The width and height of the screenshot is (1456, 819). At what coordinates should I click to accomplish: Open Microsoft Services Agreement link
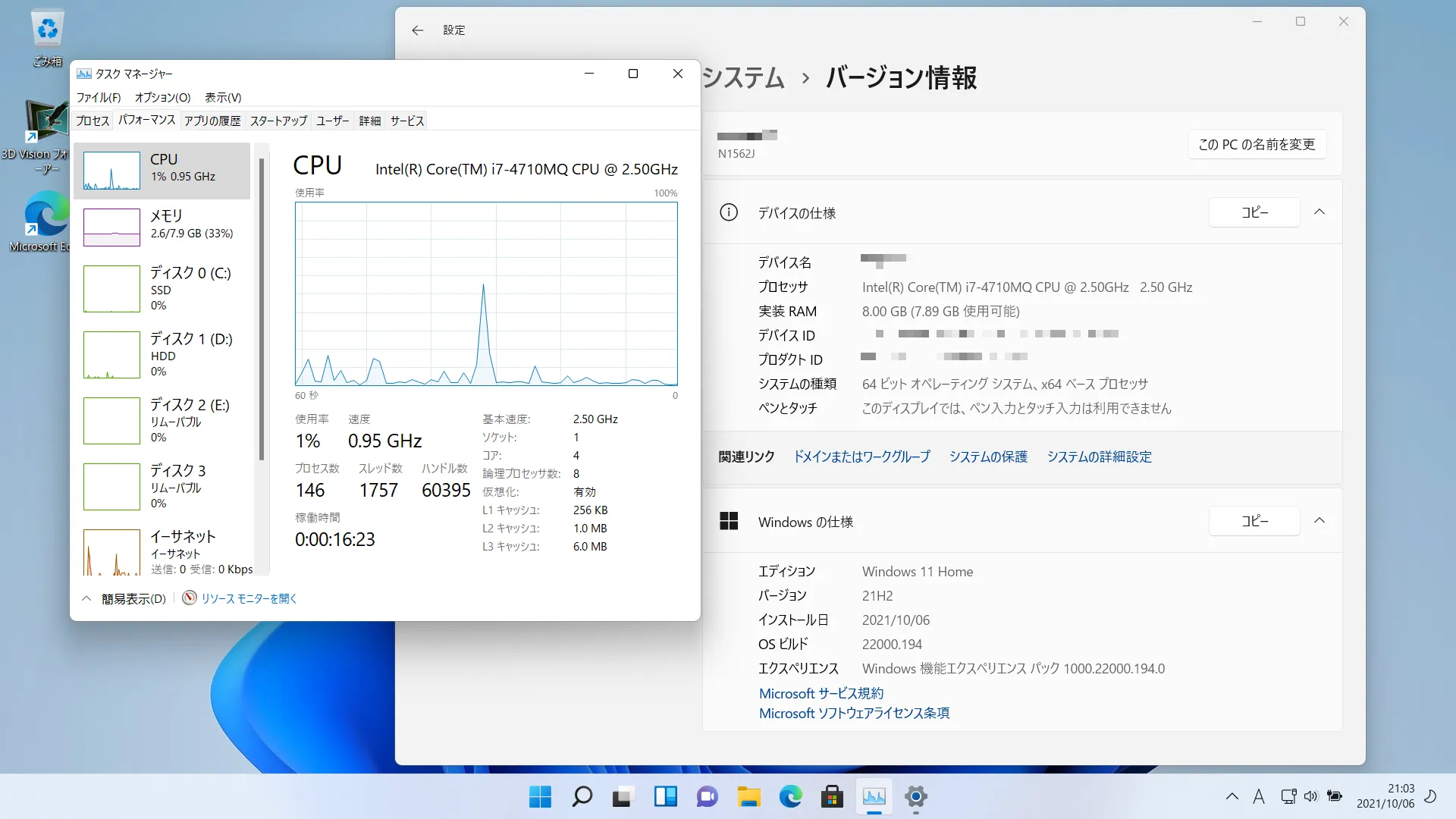pyautogui.click(x=821, y=693)
